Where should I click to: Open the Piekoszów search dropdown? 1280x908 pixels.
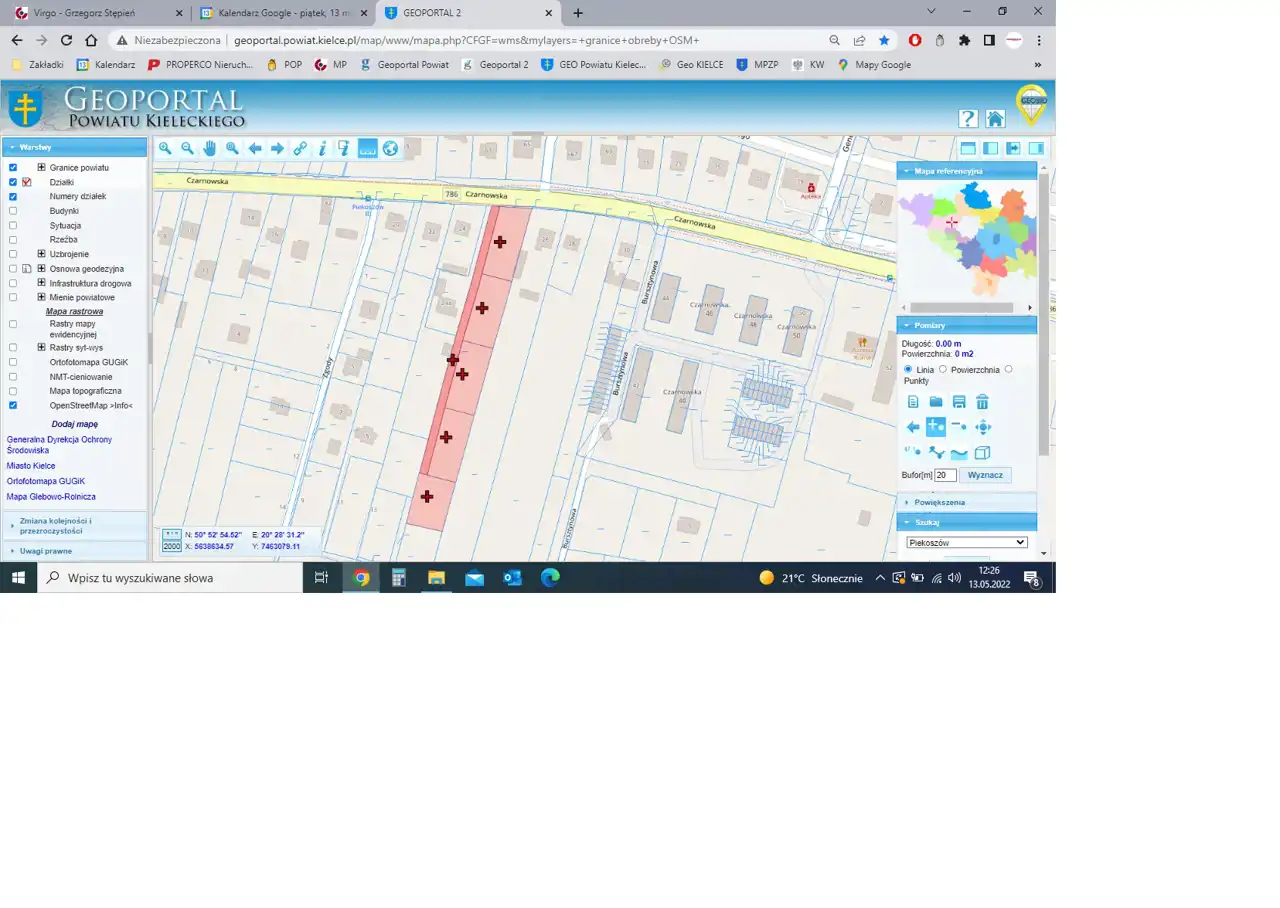click(x=966, y=542)
